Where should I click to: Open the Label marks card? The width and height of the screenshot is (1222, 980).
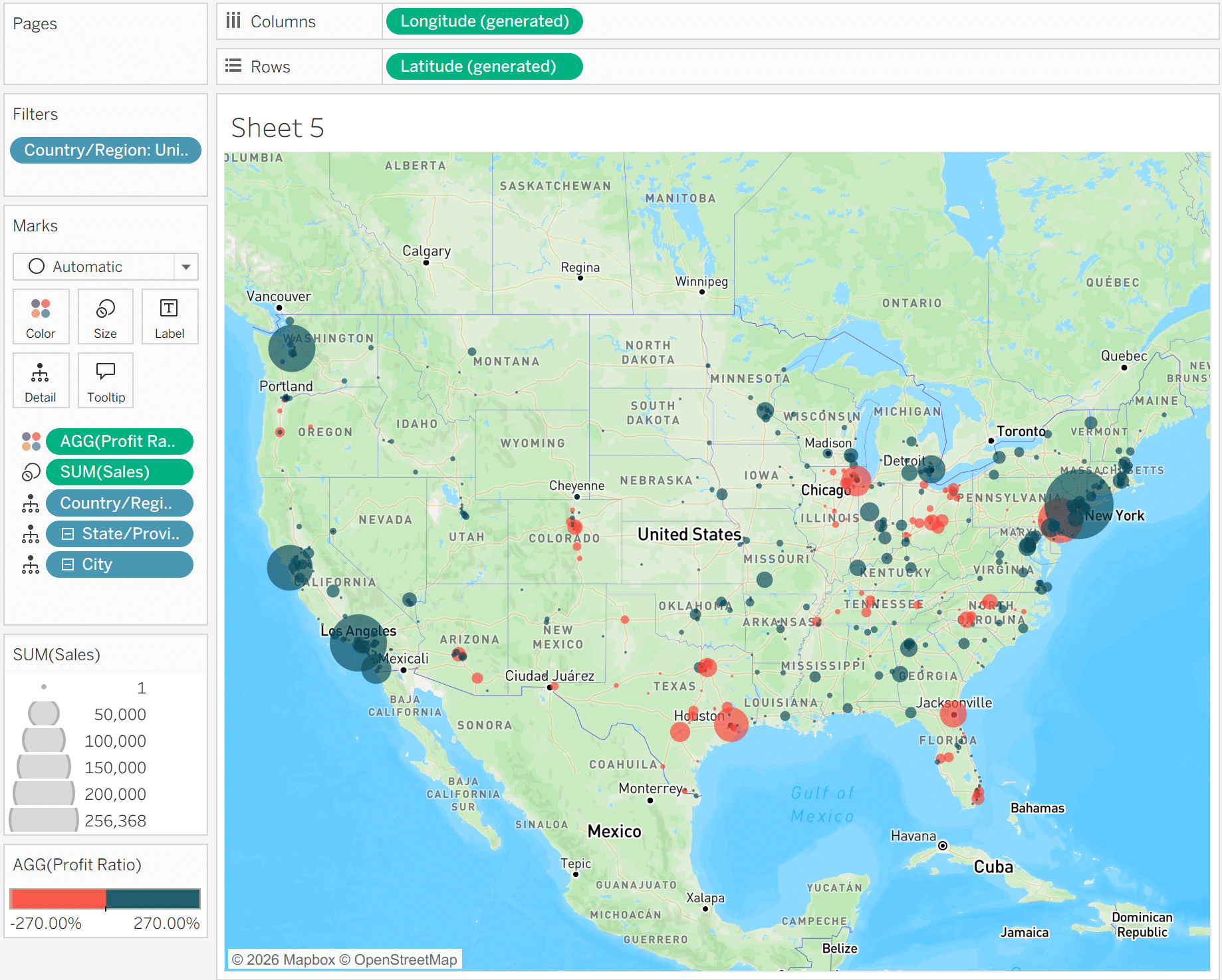pos(170,316)
